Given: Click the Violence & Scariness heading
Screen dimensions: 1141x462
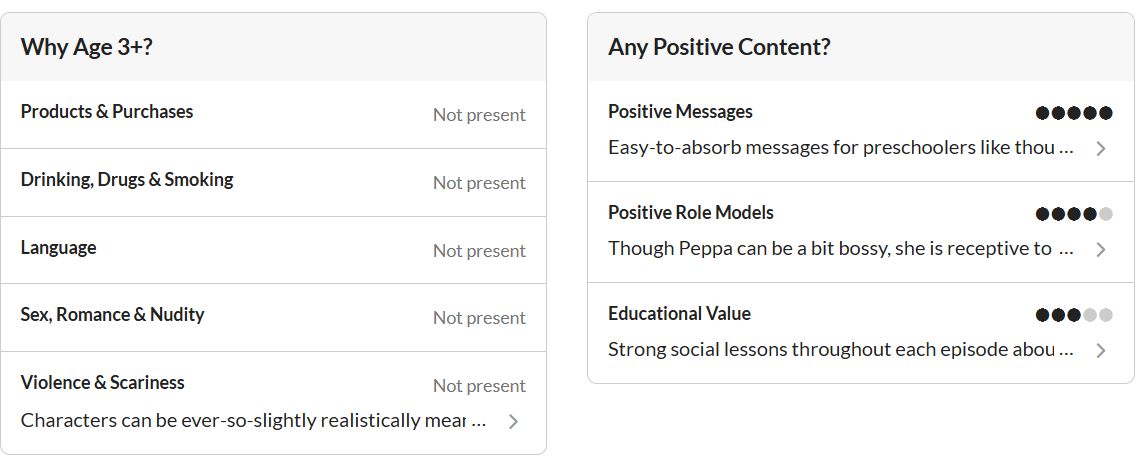Looking at the screenshot, I should point(103,383).
